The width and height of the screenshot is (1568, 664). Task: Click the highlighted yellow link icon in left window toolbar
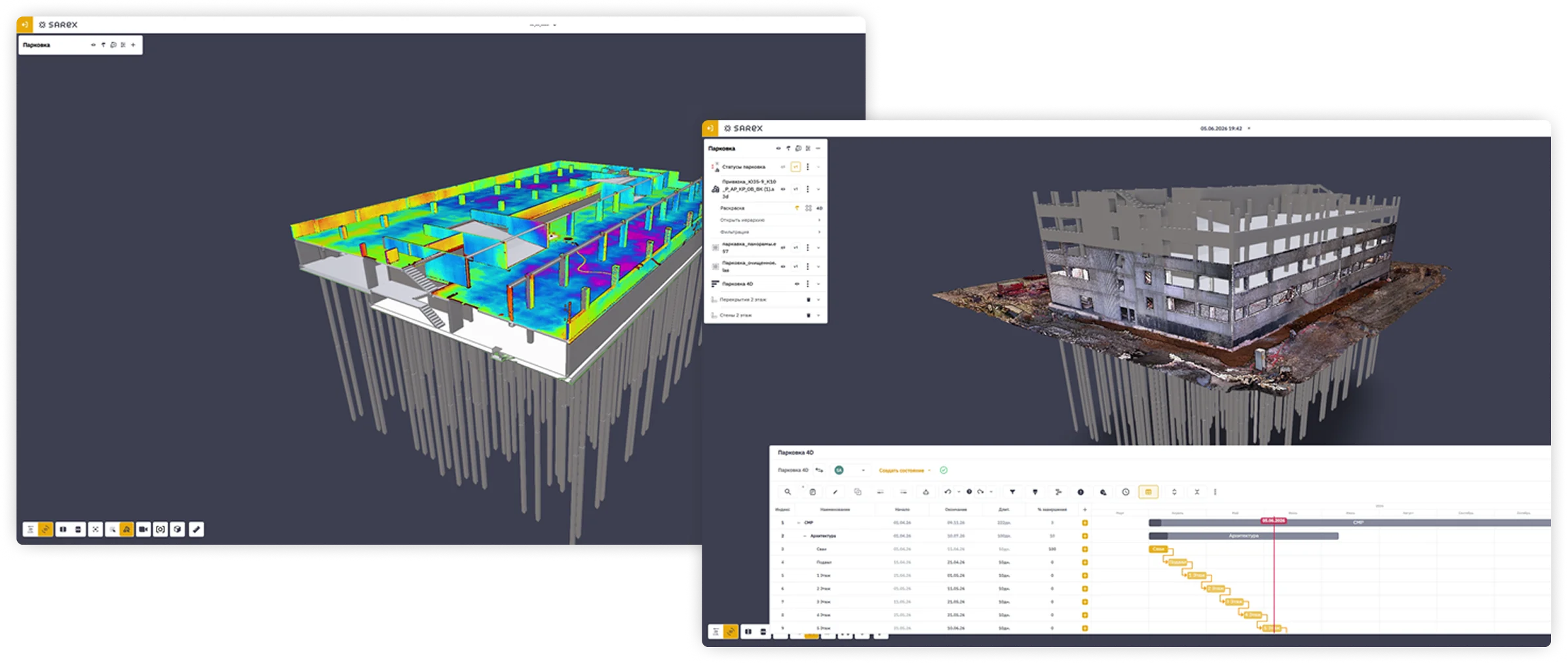pyautogui.click(x=45, y=529)
